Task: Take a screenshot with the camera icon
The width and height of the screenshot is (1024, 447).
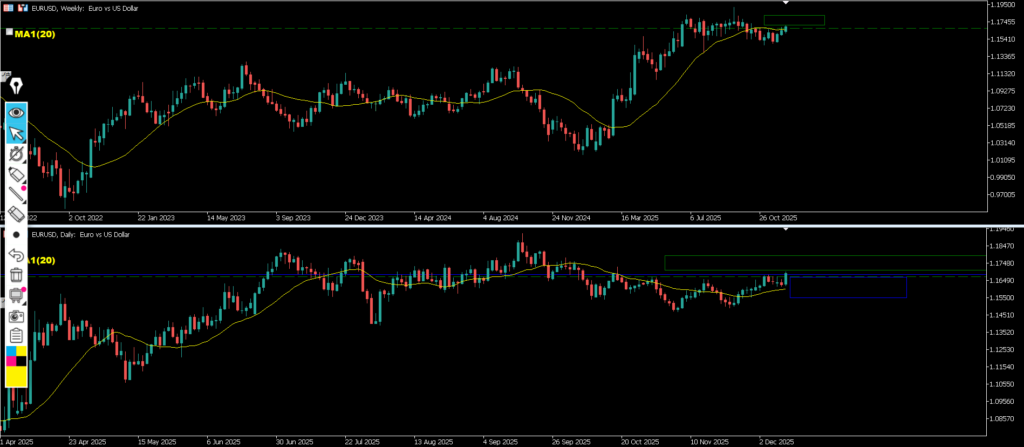Action: [x=16, y=315]
